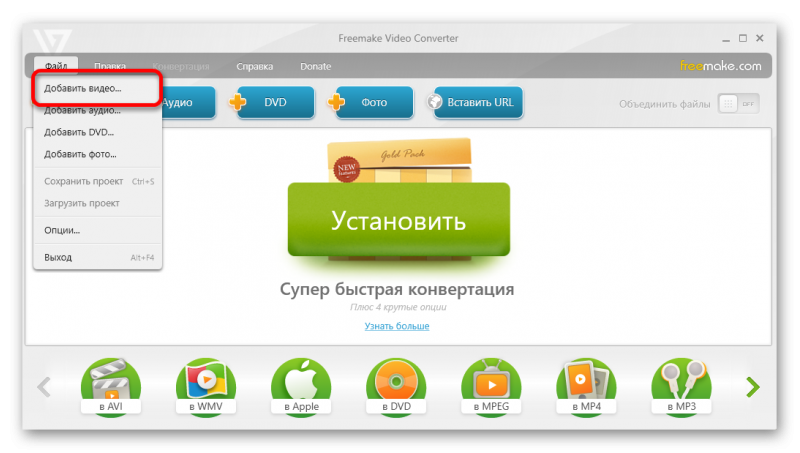Viewport: 800px width, 453px height.
Task: Maximize the Freemake Video Converter window
Action: (743, 38)
